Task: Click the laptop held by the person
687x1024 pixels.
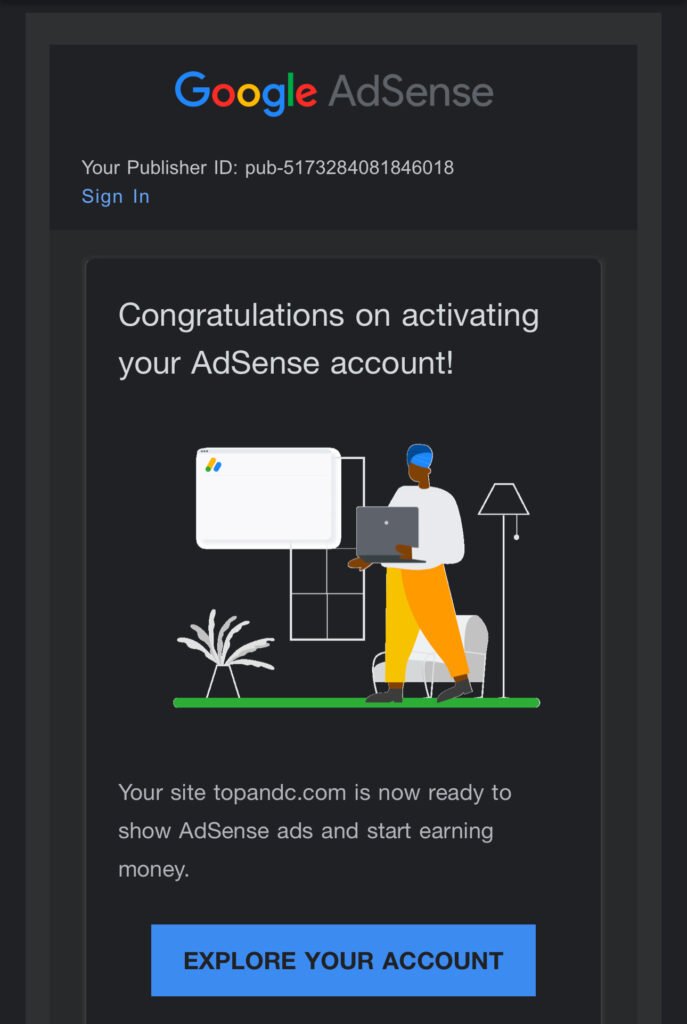Action: pos(387,533)
